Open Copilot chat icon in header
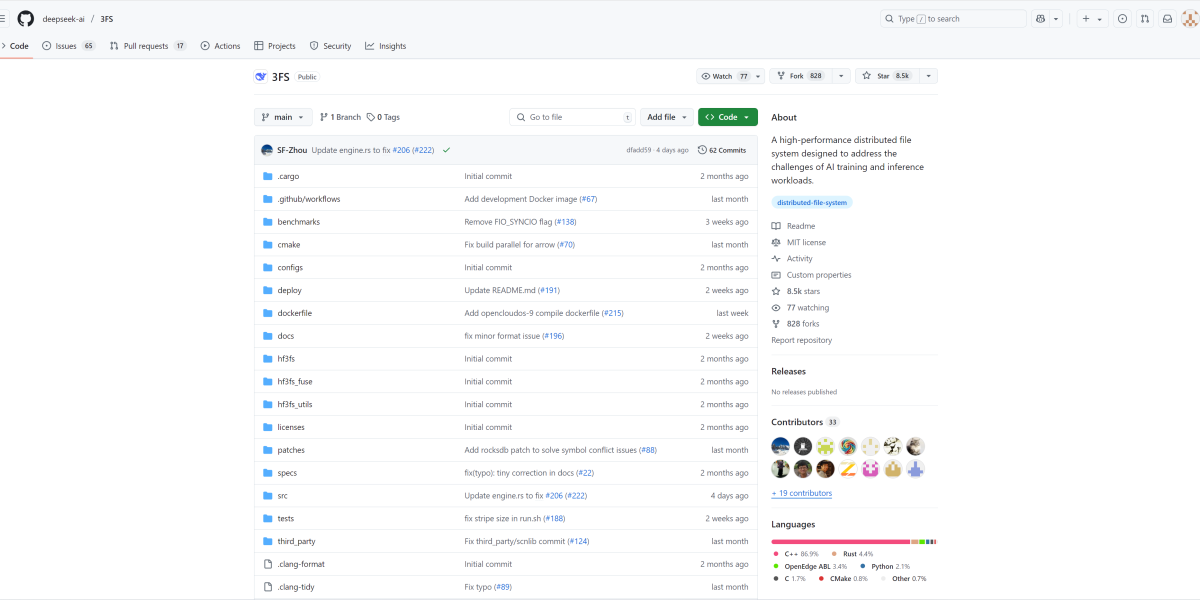1200x600 pixels. click(x=1041, y=18)
